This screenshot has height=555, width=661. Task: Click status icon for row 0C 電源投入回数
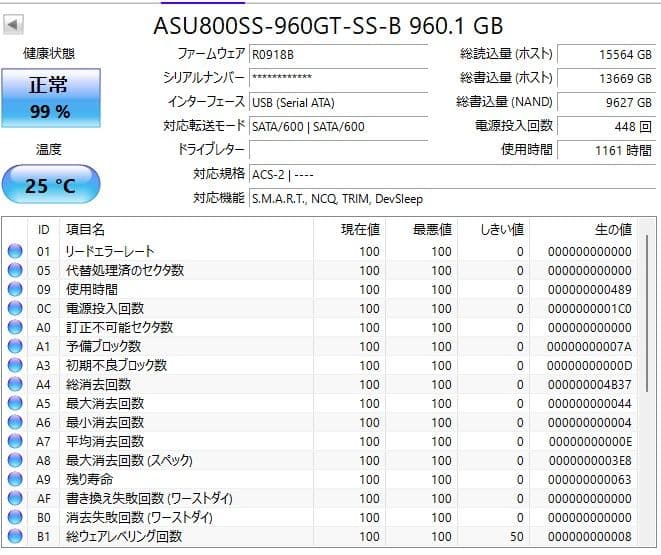pos(15,308)
